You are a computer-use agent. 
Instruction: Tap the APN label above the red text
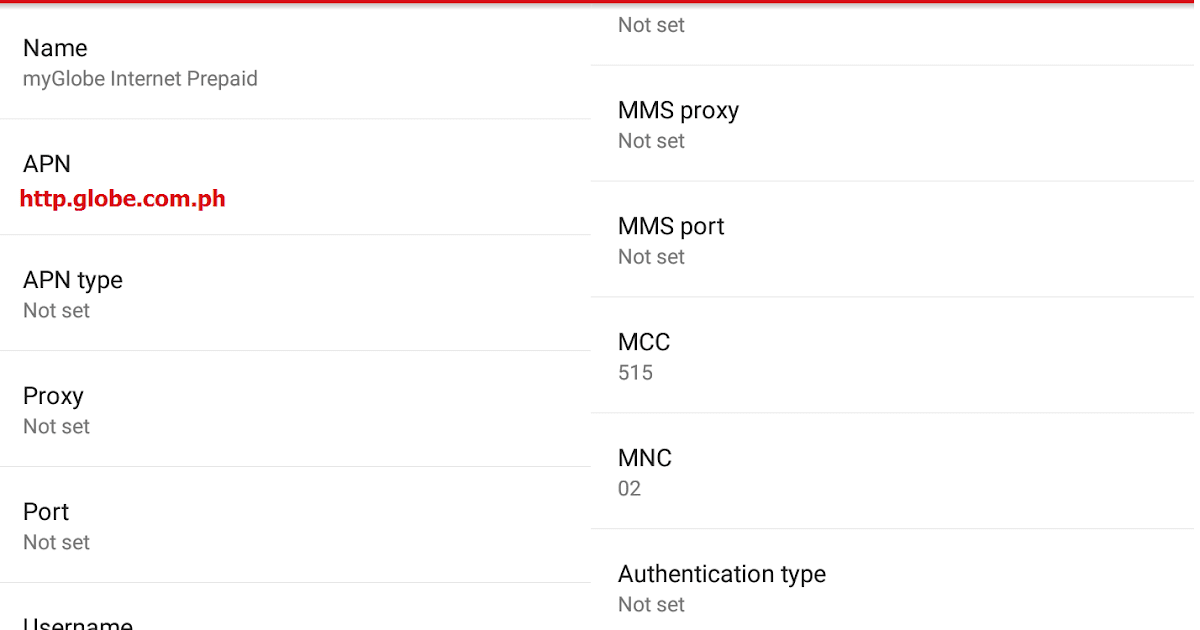tap(46, 163)
